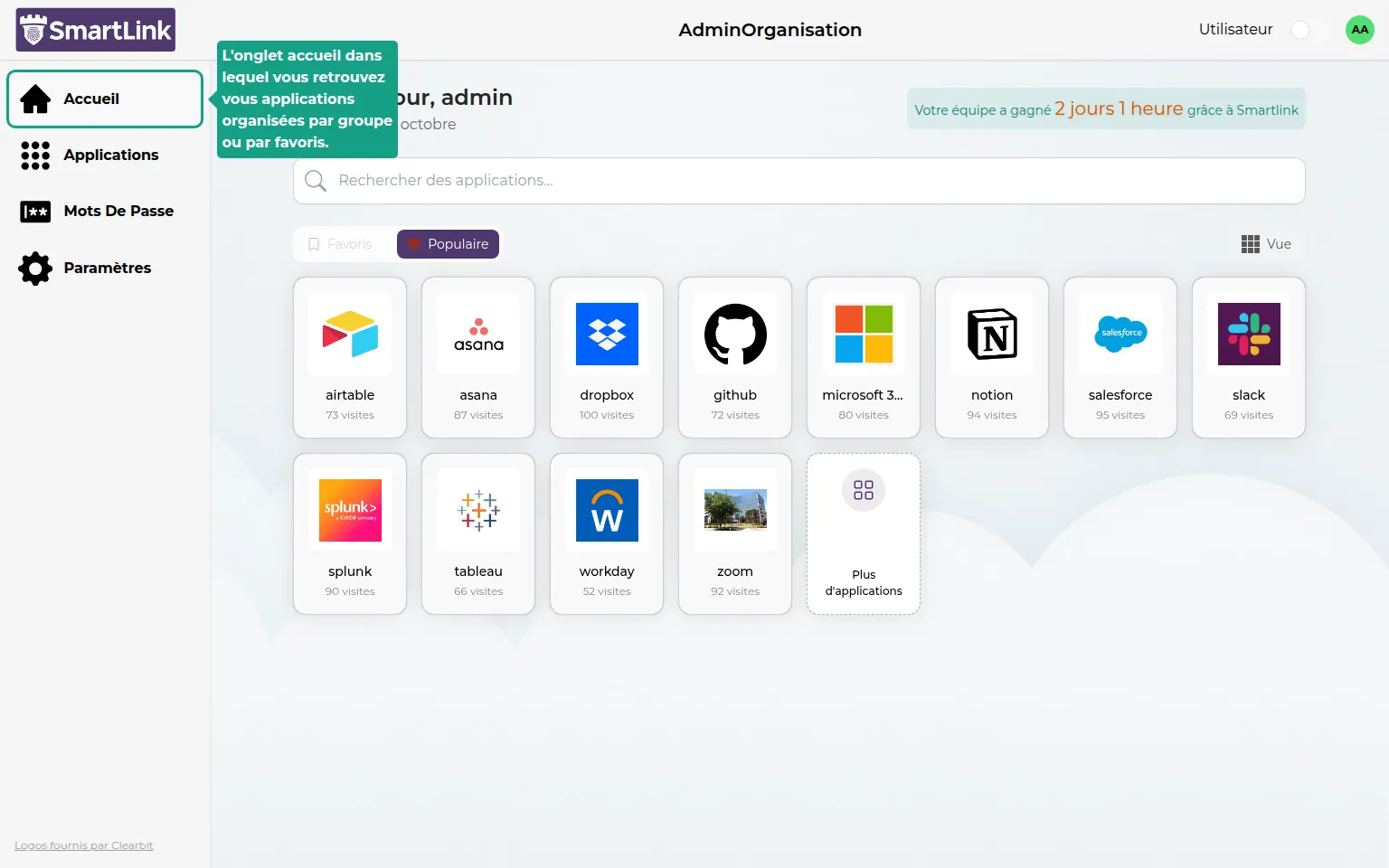1389x868 pixels.
Task: Focus the Rechercher des applications search field
Action: tap(799, 181)
